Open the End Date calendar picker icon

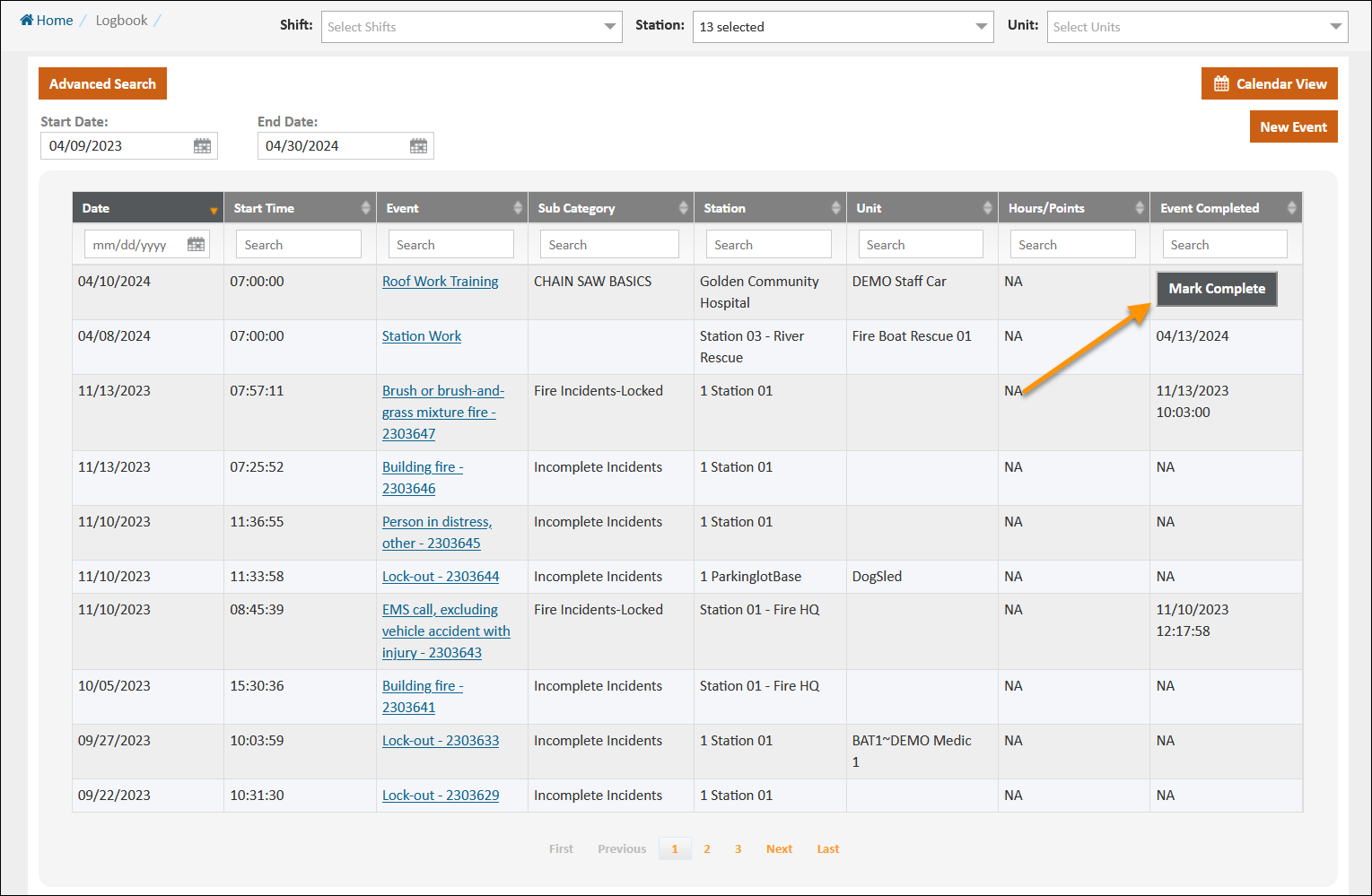(418, 146)
